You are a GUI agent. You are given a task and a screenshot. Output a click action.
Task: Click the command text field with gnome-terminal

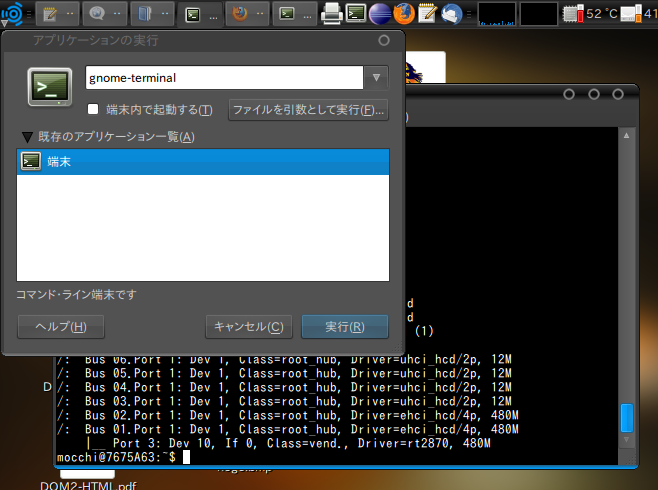coord(224,78)
